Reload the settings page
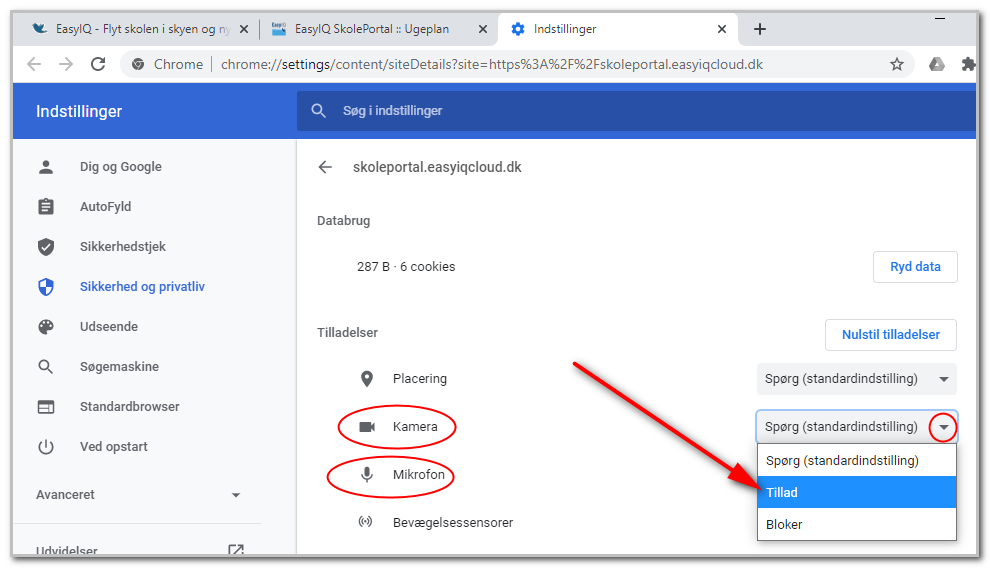The width and height of the screenshot is (990, 568). pyautogui.click(x=98, y=64)
